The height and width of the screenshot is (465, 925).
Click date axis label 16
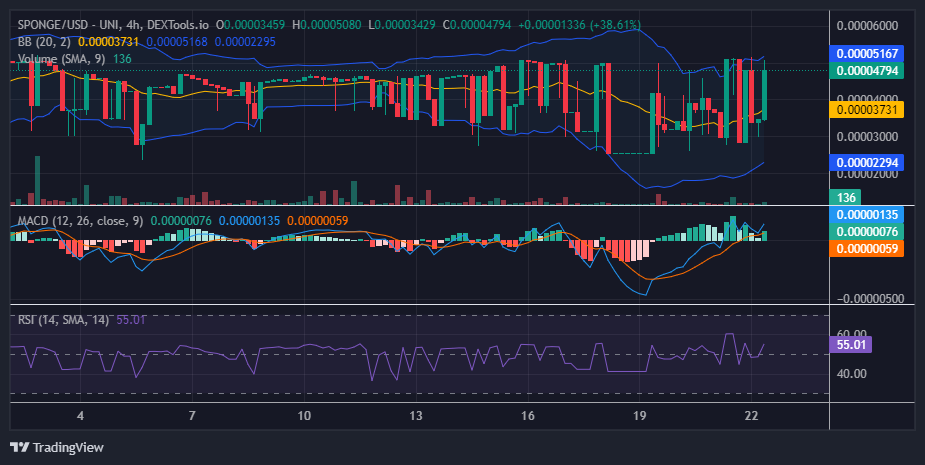527,416
